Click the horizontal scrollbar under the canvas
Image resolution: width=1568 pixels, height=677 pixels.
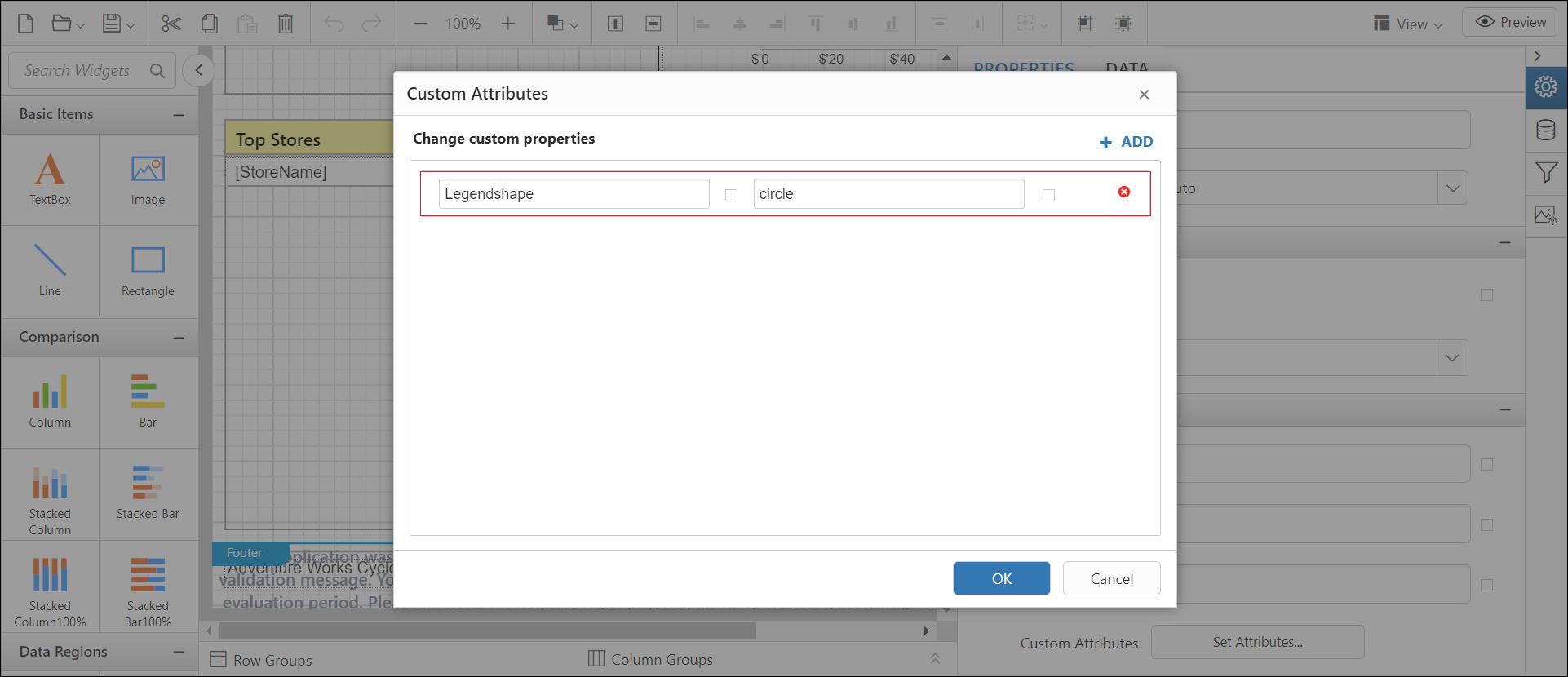coord(488,631)
